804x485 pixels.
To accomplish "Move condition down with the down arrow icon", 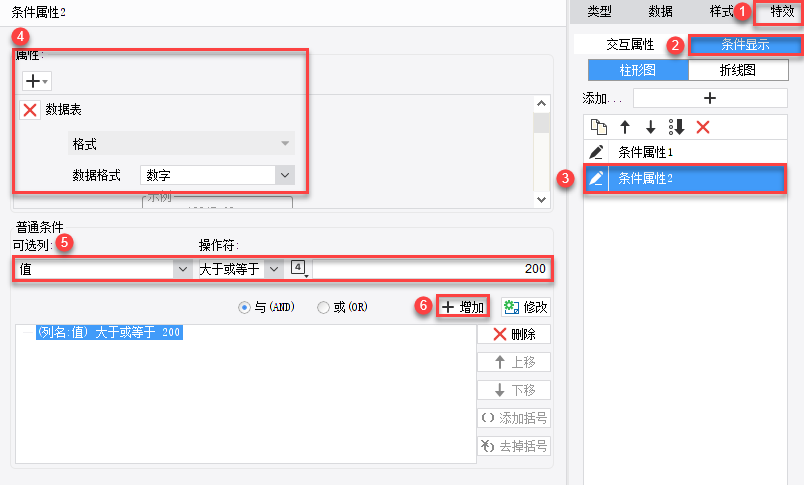I will 650,127.
